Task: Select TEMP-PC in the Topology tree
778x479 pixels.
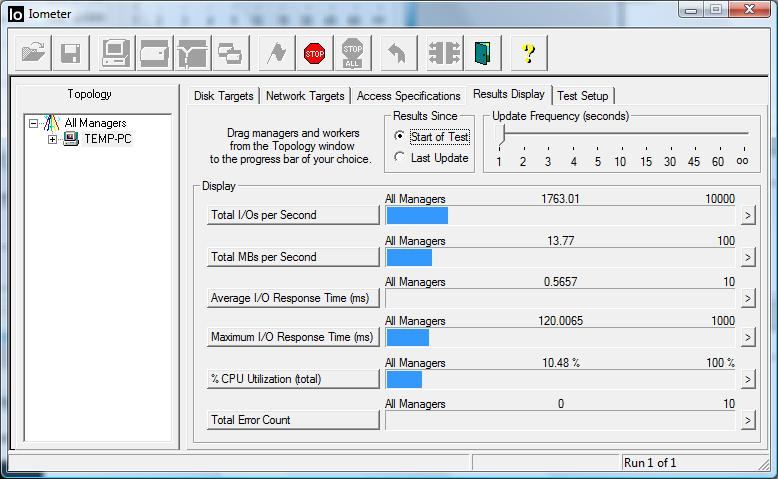Action: pos(108,139)
